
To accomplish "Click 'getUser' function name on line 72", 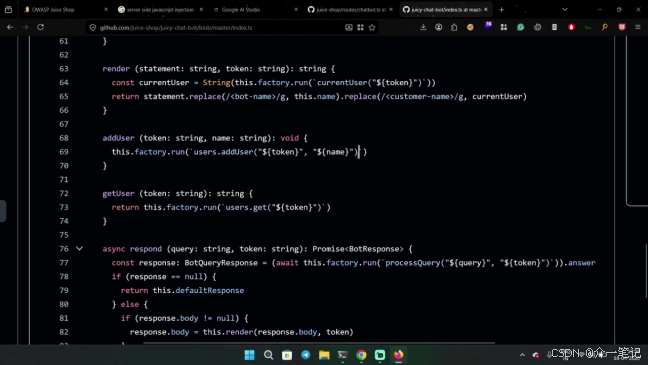I will [119, 193].
